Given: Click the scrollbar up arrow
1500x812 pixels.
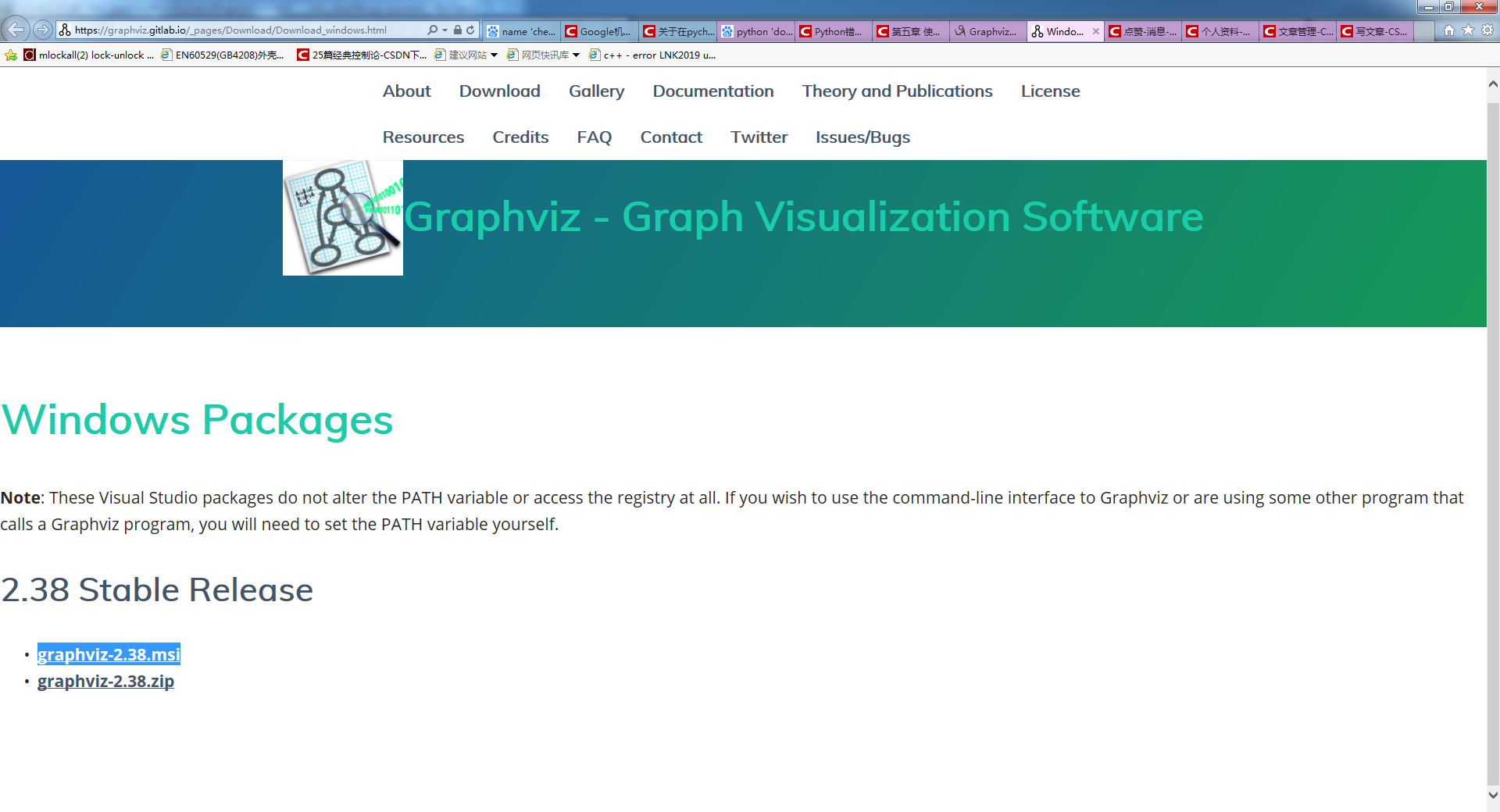Looking at the screenshot, I should 1493,84.
